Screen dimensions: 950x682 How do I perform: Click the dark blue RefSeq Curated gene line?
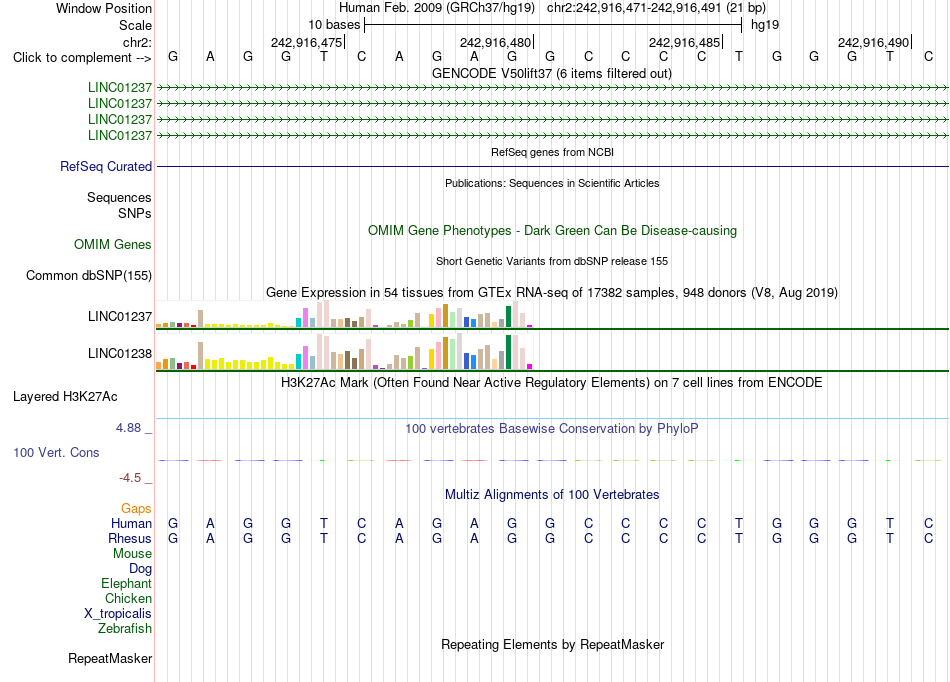pyautogui.click(x=552, y=167)
